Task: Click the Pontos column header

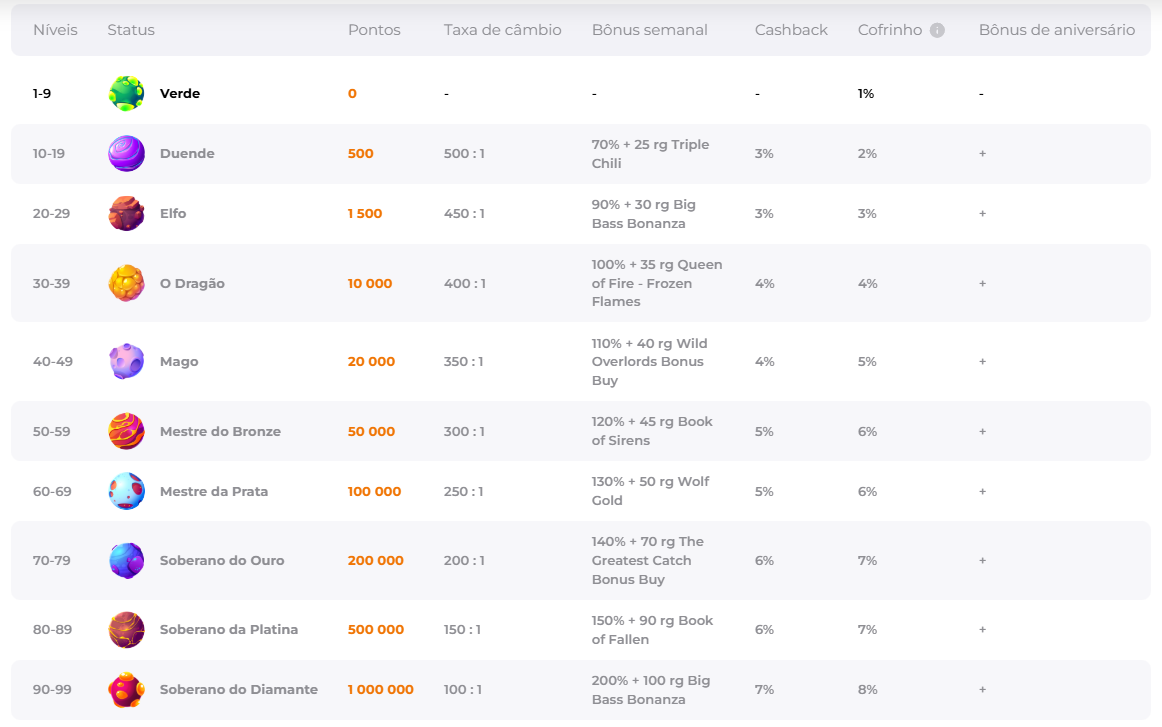Action: 374,30
